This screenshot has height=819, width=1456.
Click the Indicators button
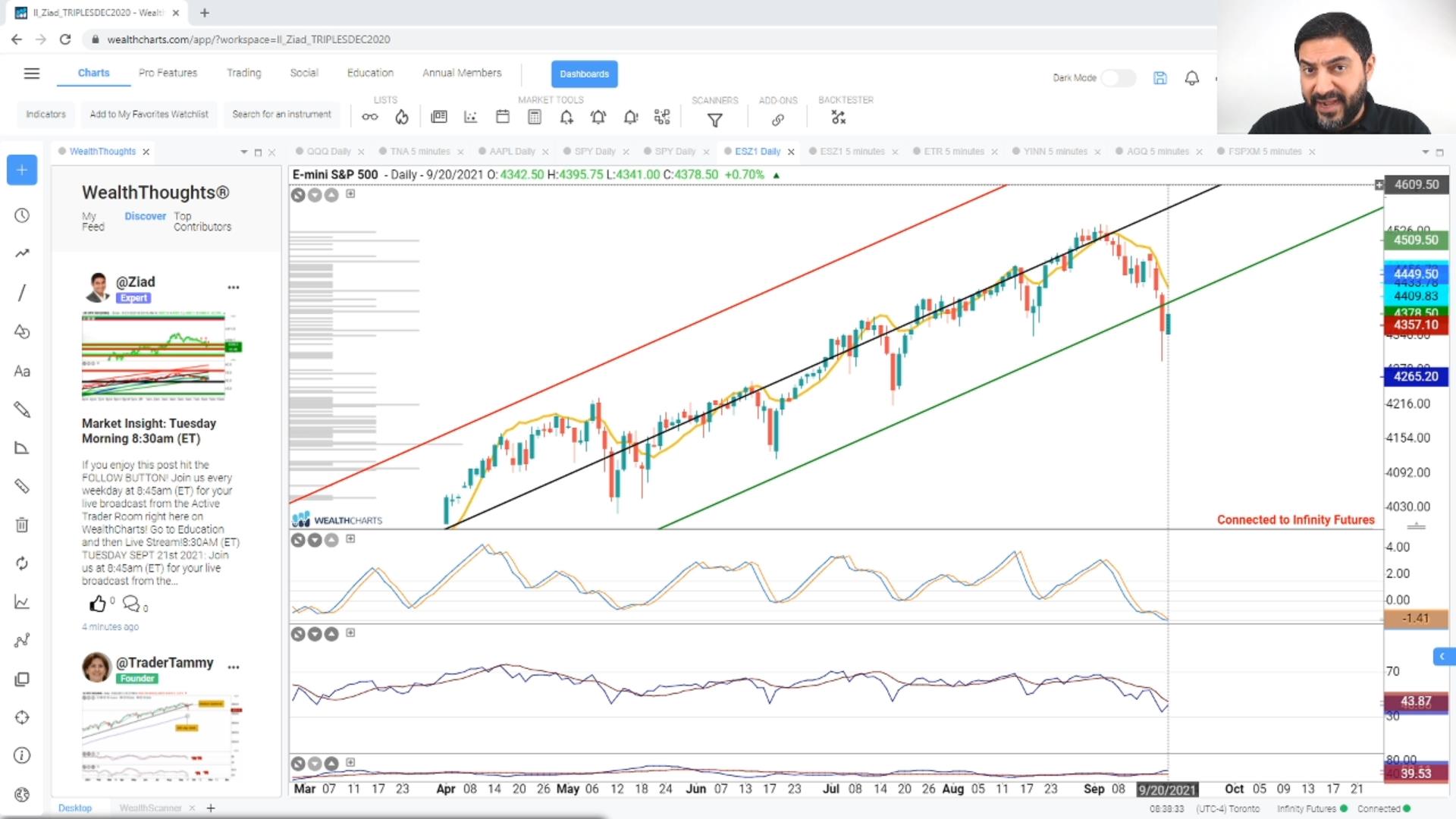click(x=45, y=115)
